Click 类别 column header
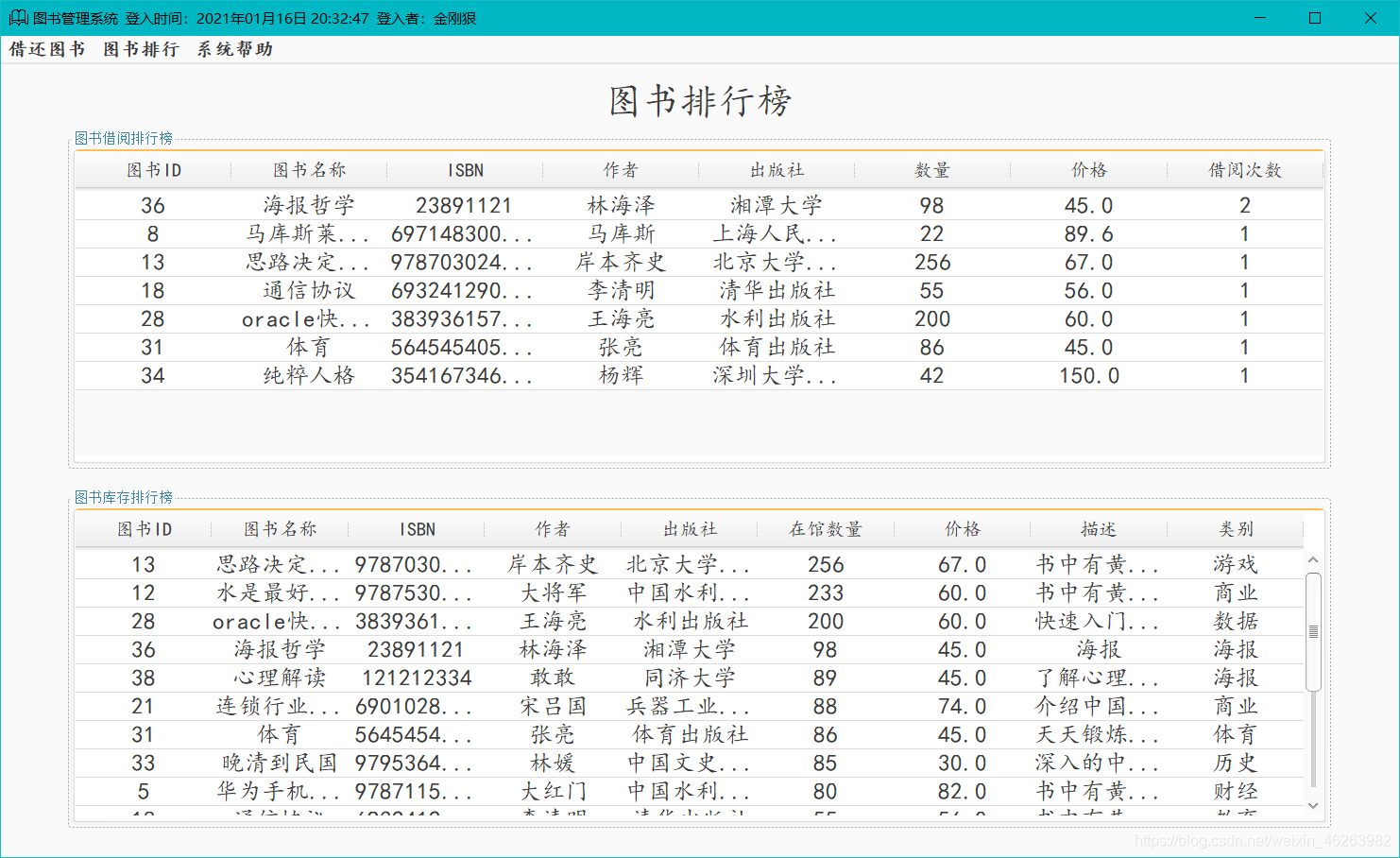This screenshot has height=858, width=1400. tap(1236, 529)
